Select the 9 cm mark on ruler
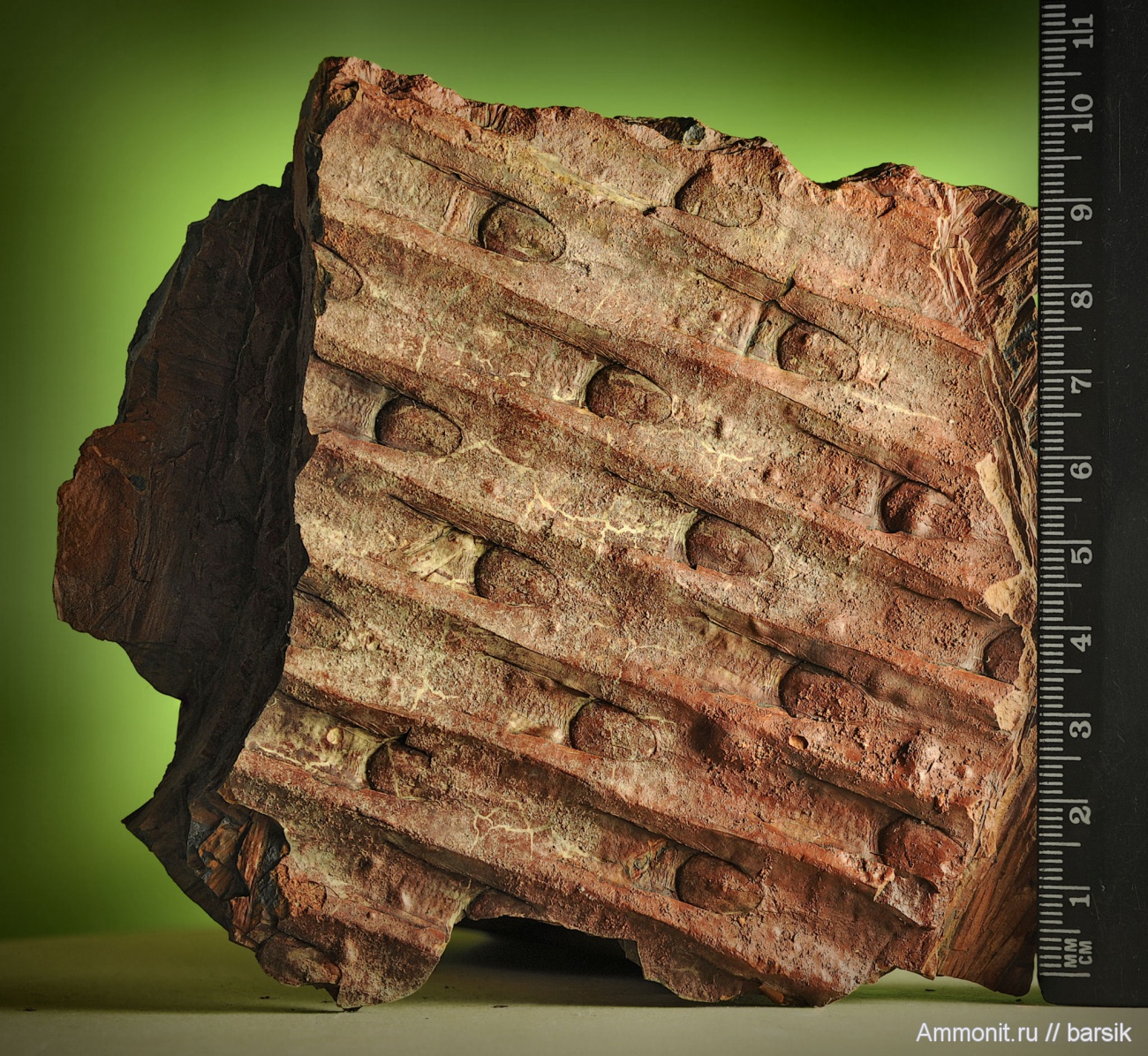The image size is (1148, 1056). [x=1083, y=208]
